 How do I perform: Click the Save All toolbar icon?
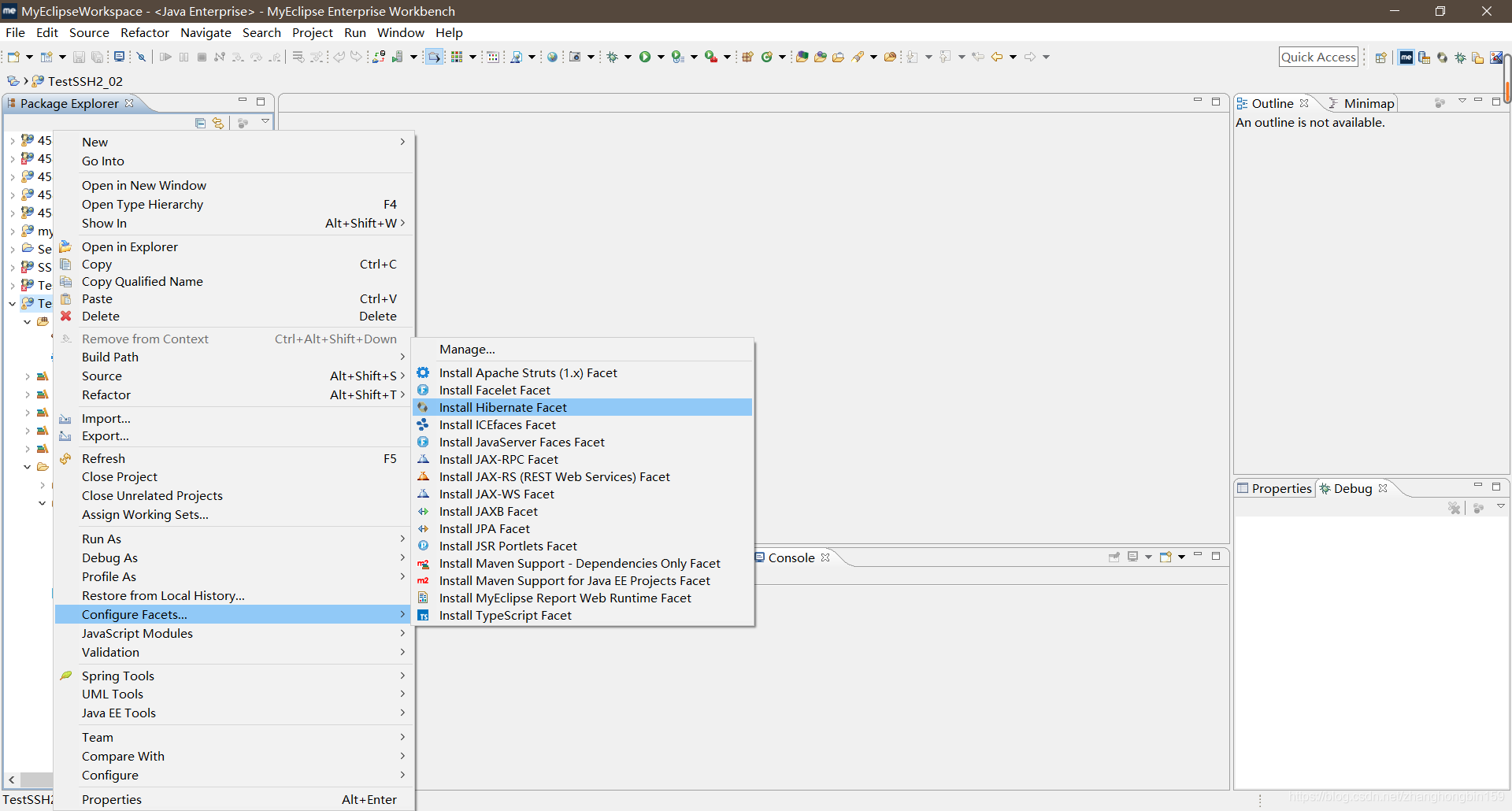(x=97, y=57)
